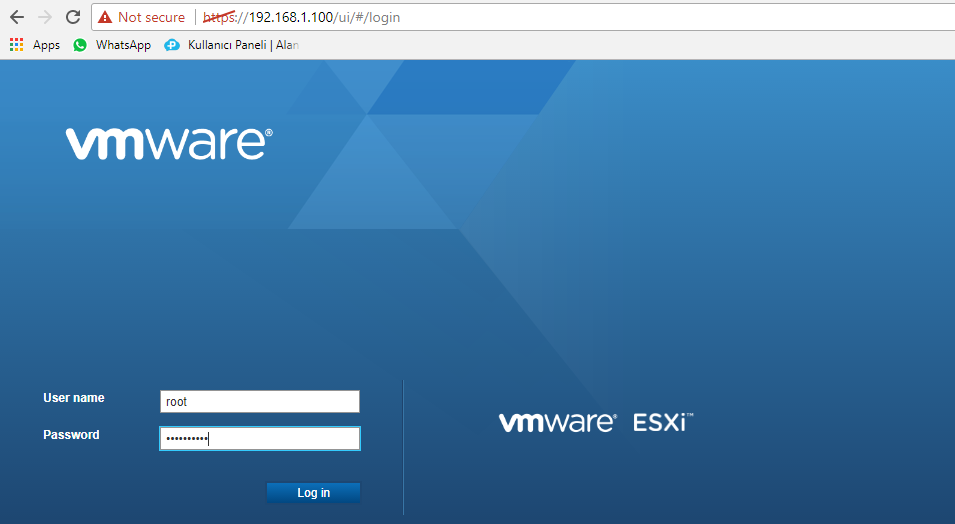Click the Password label
Image resolution: width=955 pixels, height=524 pixels.
(71, 435)
